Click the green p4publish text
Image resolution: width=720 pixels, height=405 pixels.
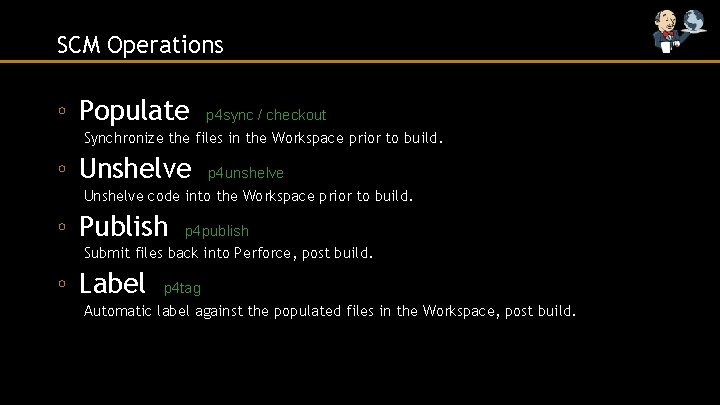tap(217, 231)
